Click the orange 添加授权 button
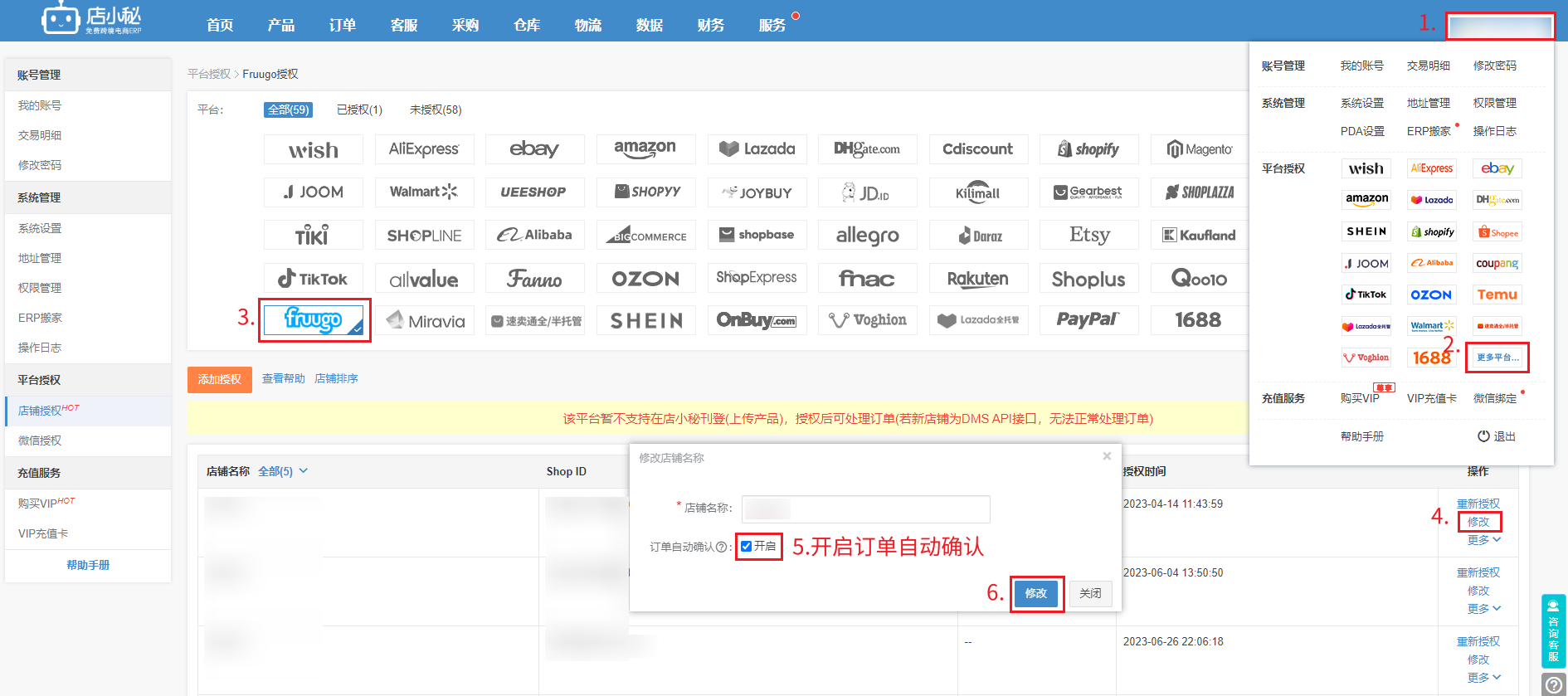Screen dimensions: 1568x696 click(x=220, y=379)
